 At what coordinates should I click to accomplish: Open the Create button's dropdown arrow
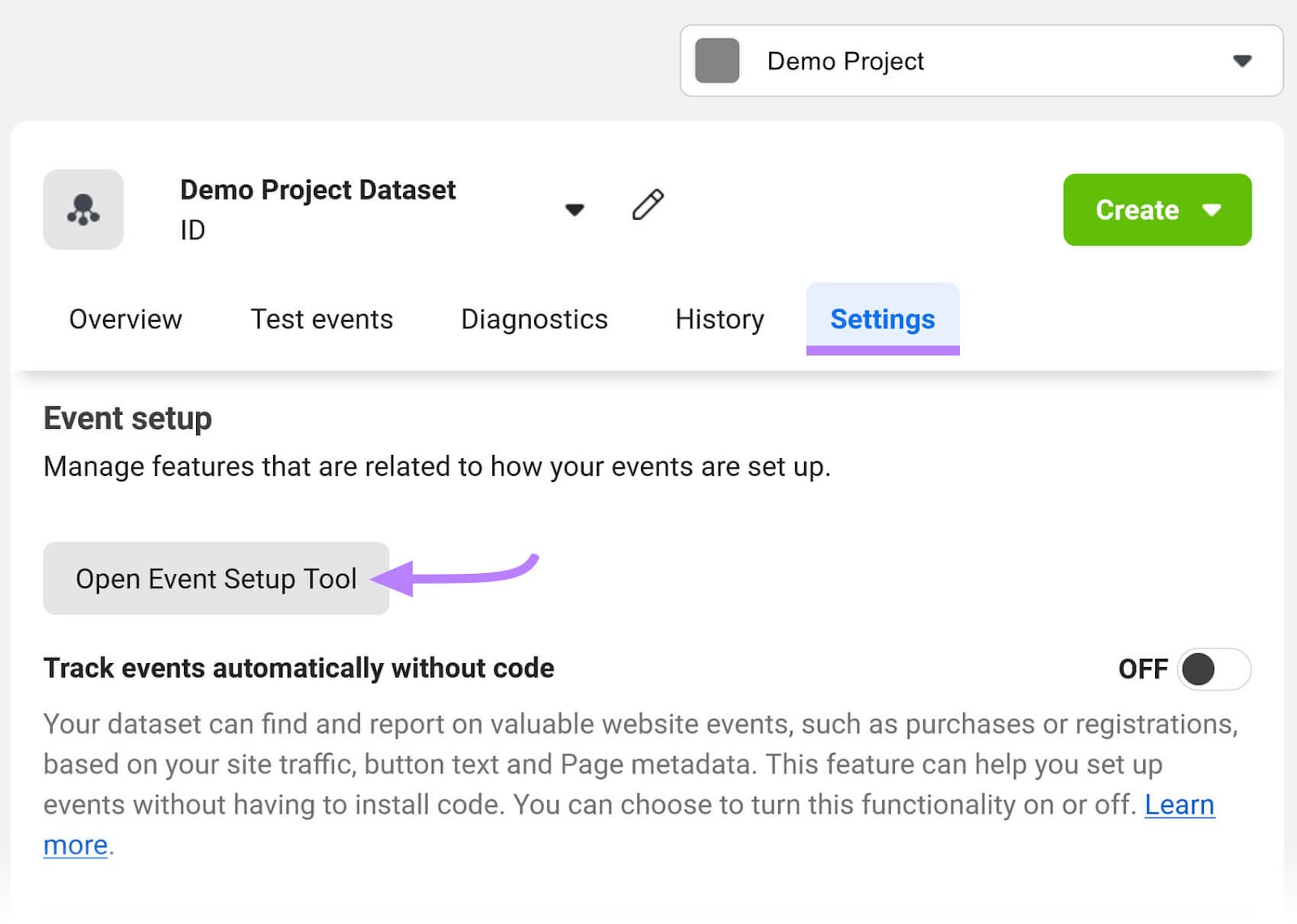click(x=1212, y=210)
